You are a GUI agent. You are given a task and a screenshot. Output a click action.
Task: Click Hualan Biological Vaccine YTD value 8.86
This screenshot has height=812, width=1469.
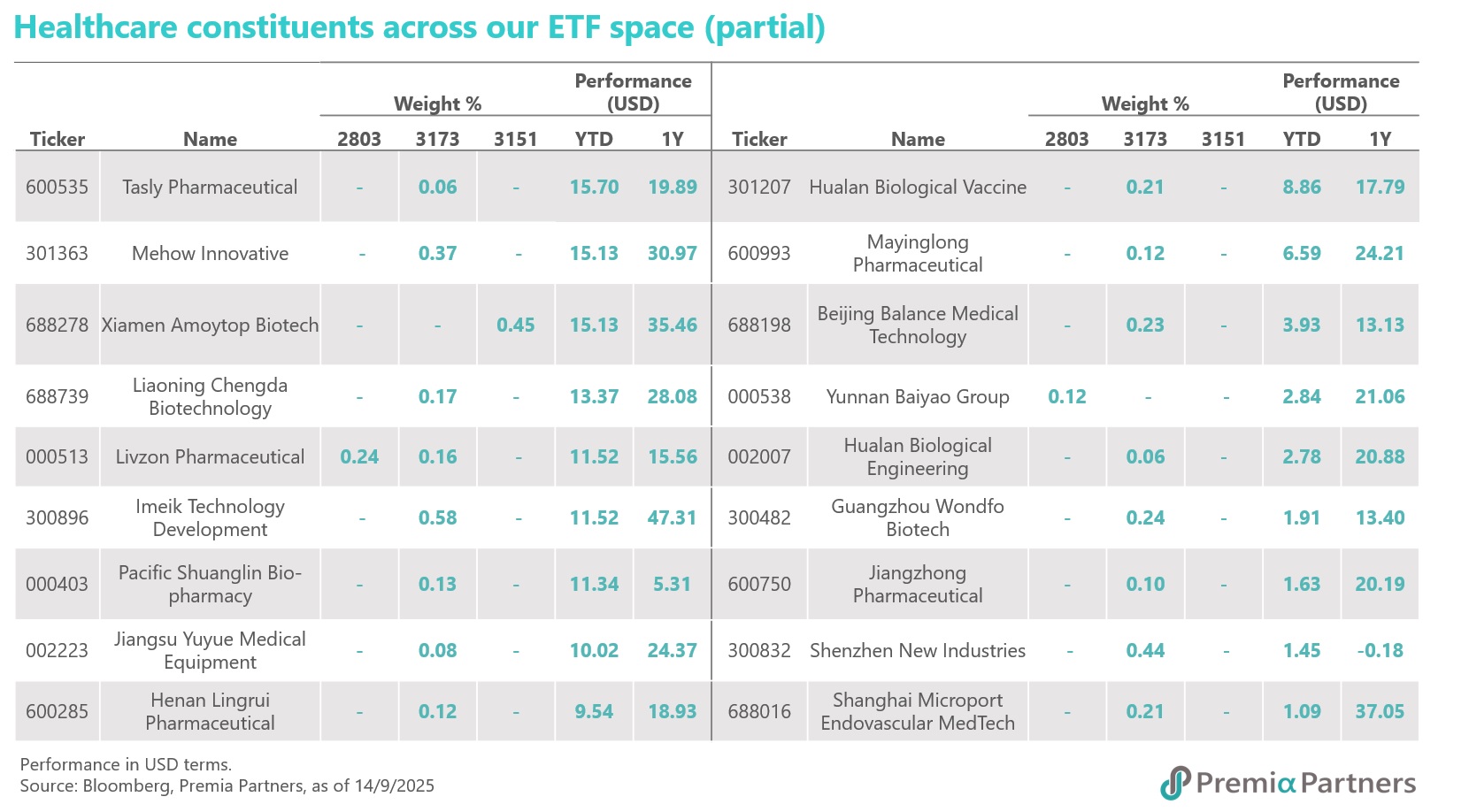1301,188
